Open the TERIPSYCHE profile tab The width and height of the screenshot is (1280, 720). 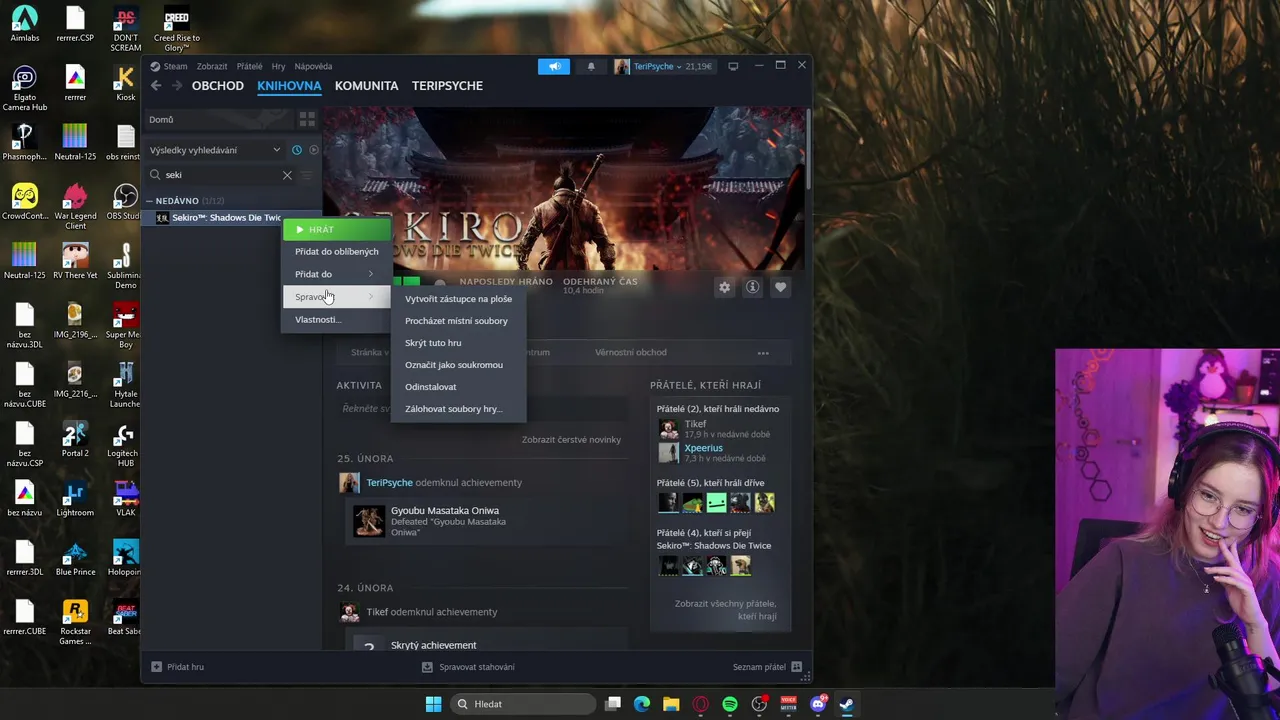[447, 86]
